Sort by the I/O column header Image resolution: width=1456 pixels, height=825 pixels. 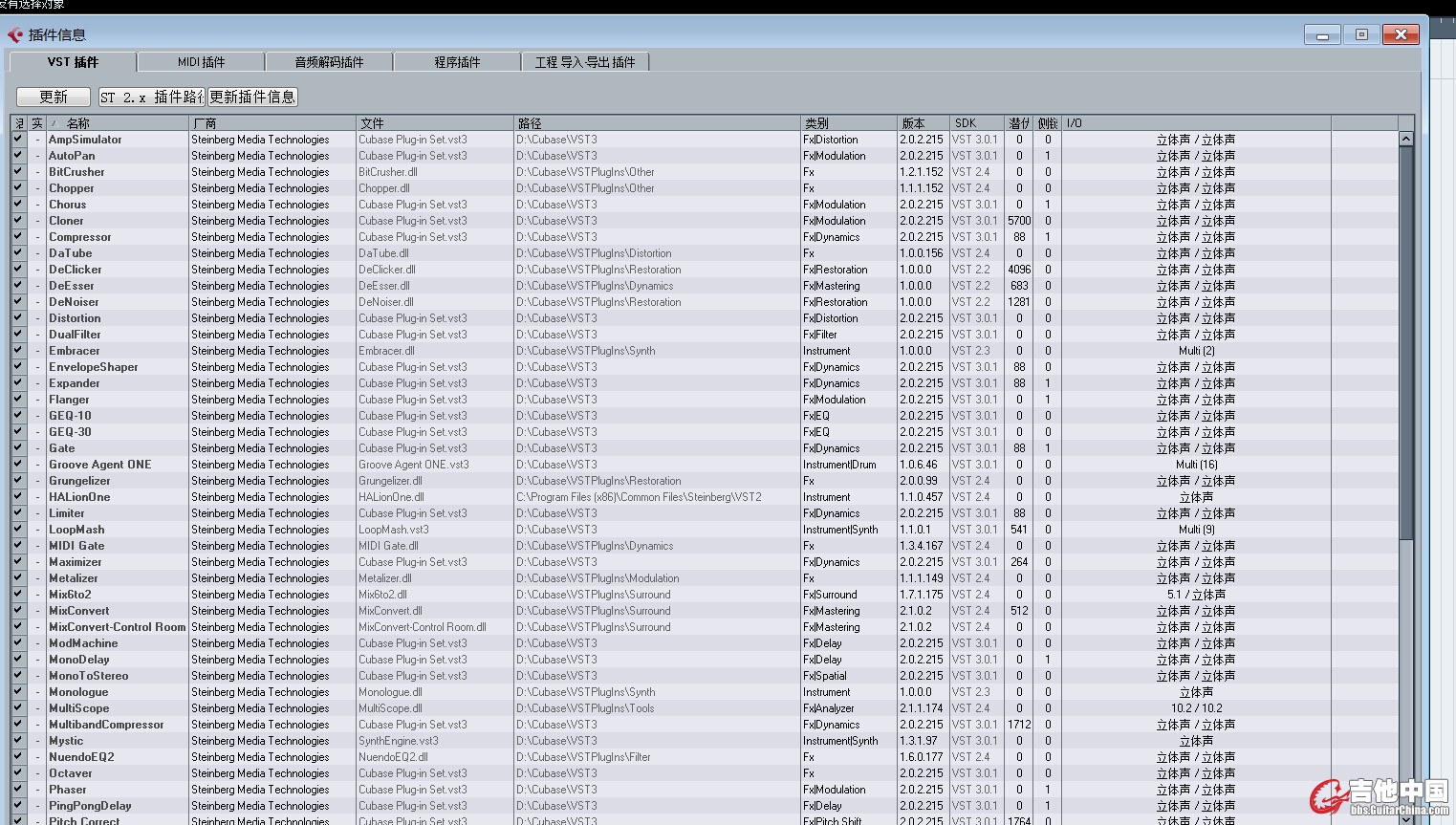tap(1196, 123)
